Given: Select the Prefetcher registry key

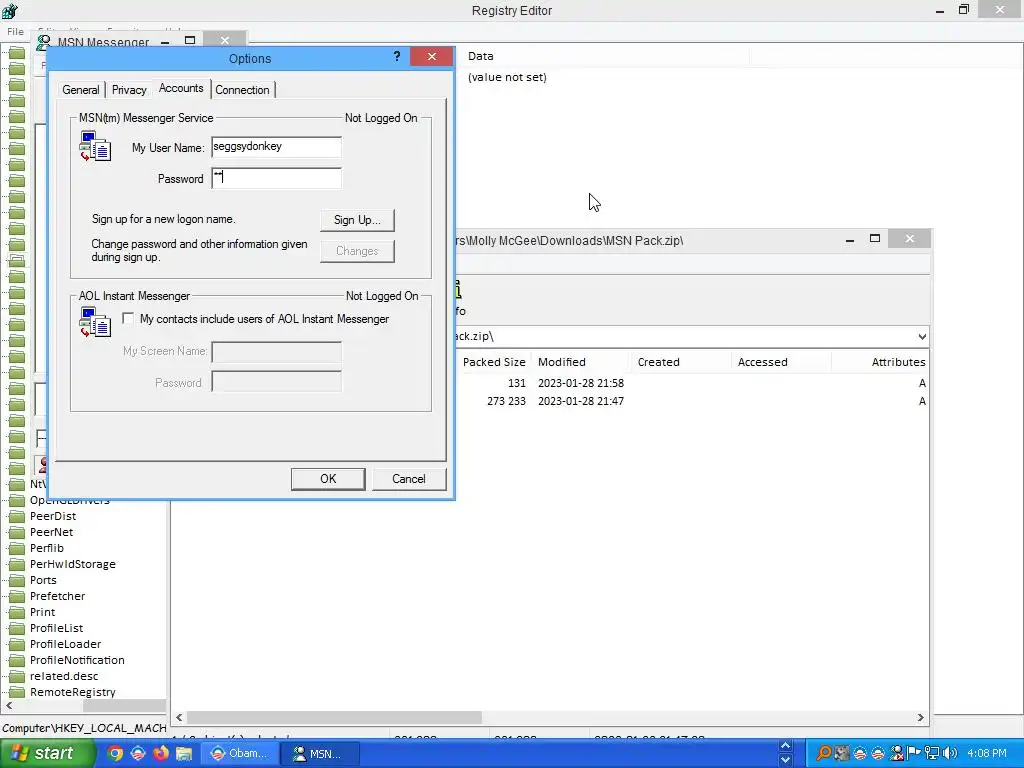Looking at the screenshot, I should [57, 596].
